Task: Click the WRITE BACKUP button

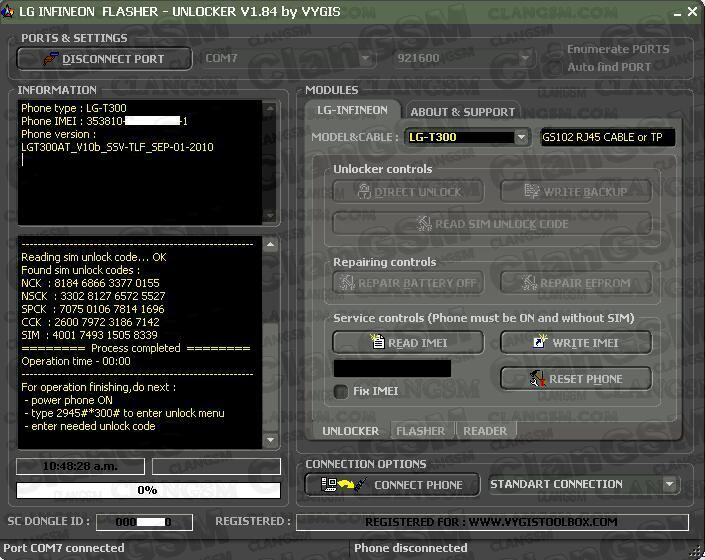Action: coord(576,191)
